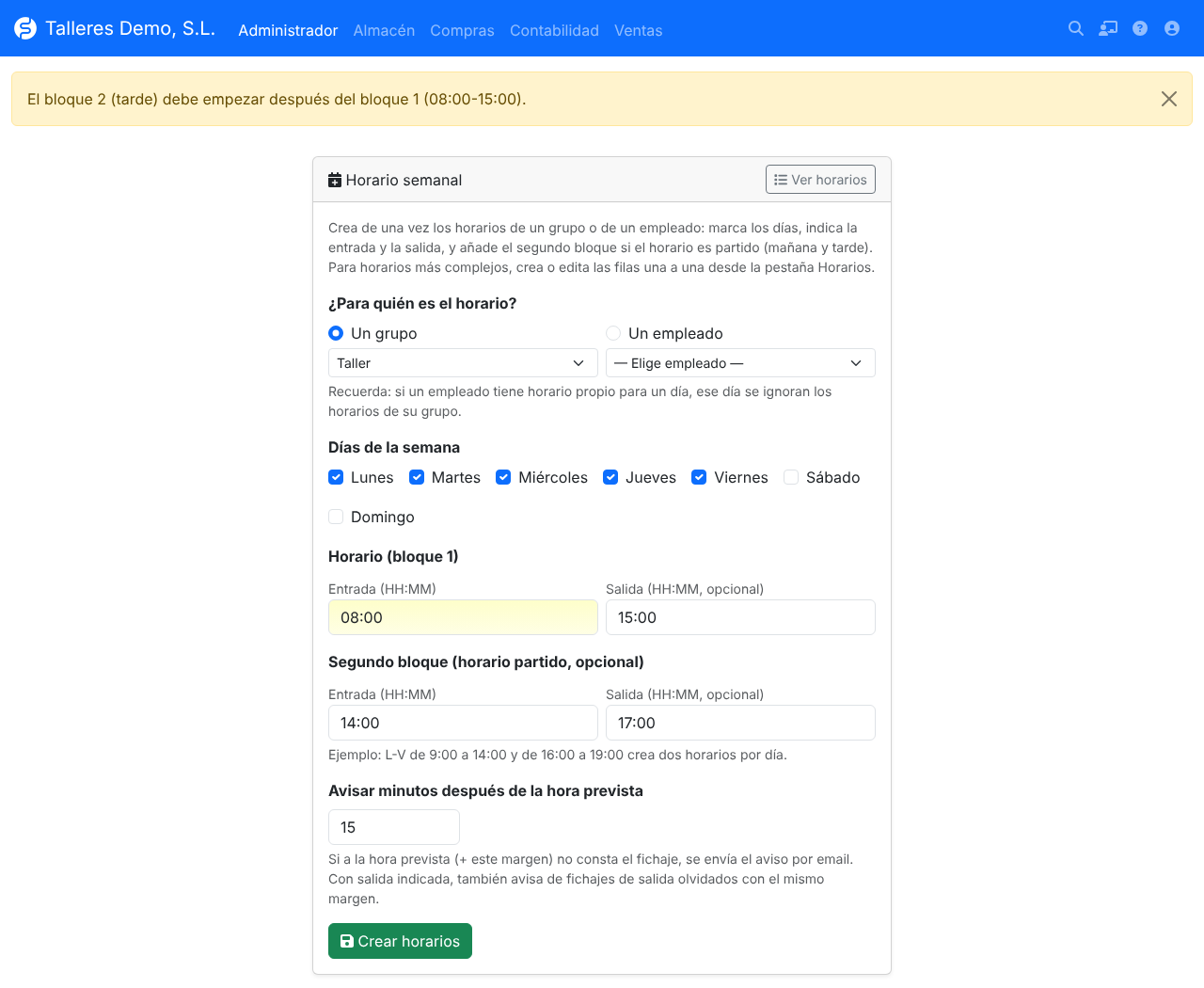1204x988 pixels.
Task: Open the Compras menu
Action: coord(462,30)
